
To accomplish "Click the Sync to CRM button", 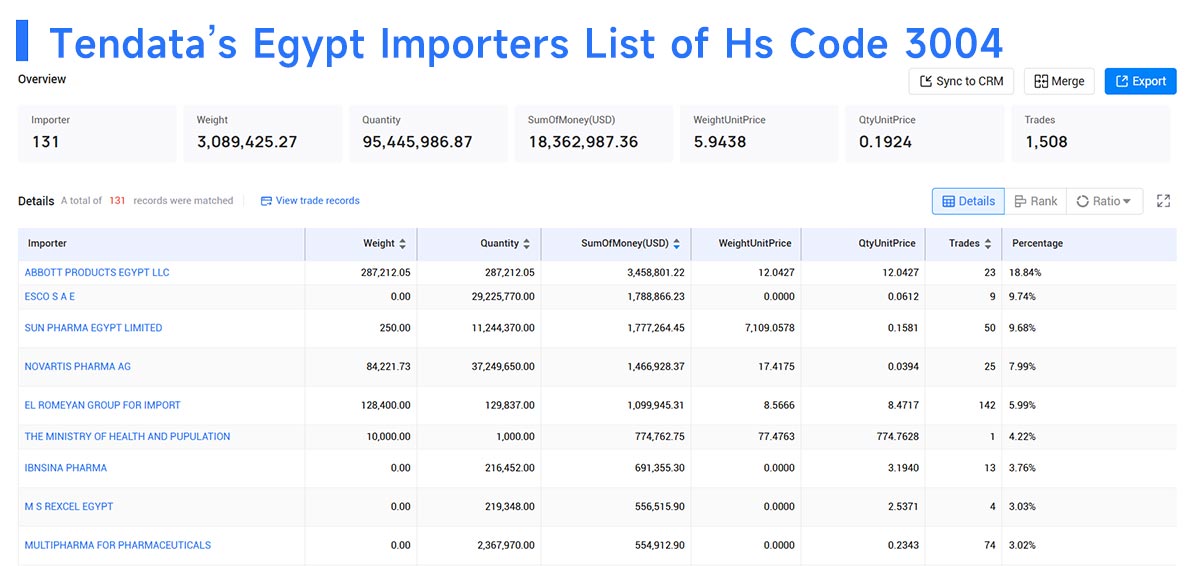I will 961,81.
